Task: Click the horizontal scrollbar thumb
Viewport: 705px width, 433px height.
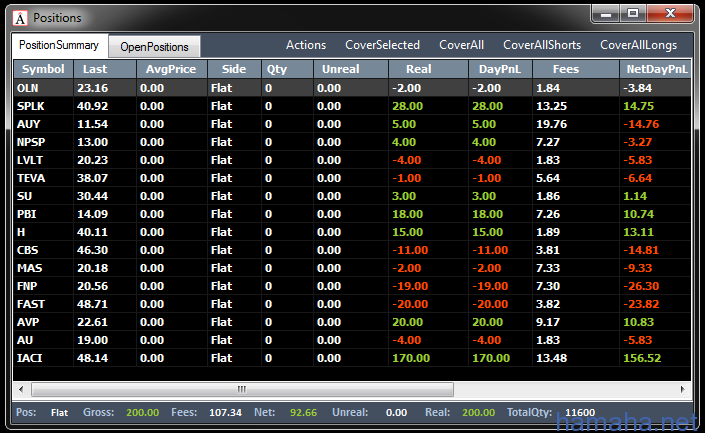Action: [x=242, y=389]
